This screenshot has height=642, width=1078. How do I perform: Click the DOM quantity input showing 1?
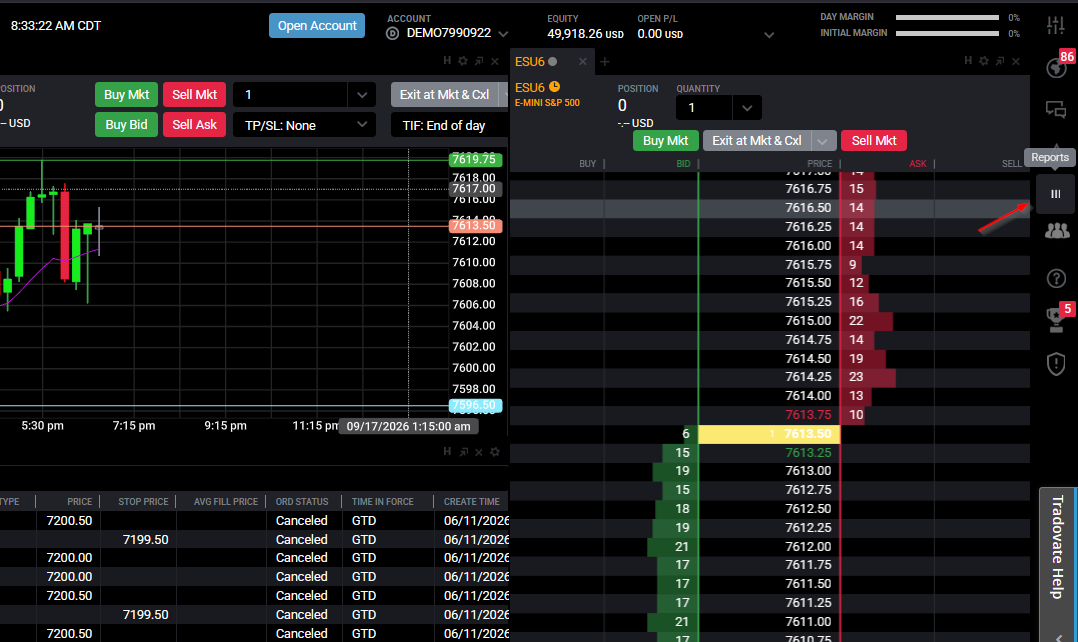pyautogui.click(x=704, y=108)
